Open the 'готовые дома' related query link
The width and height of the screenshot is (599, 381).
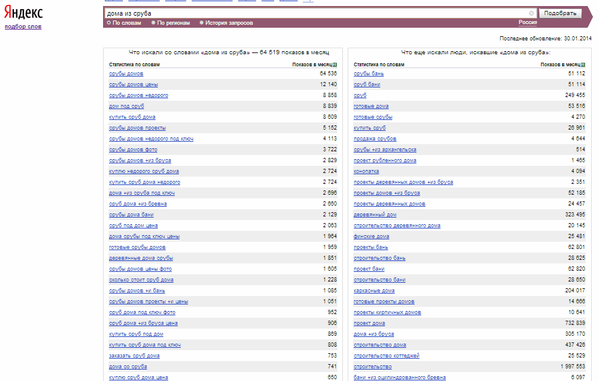click(371, 106)
